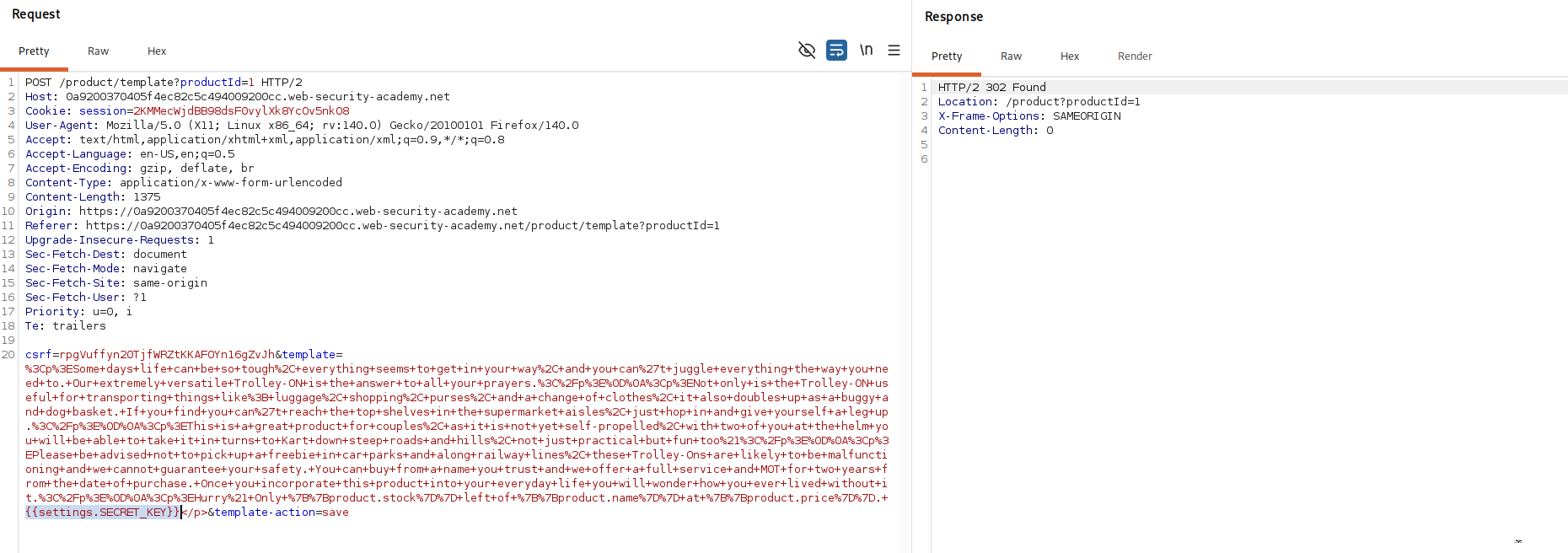This screenshot has height=553, width=1568.
Task: Click the Referer header line
Action: pos(373,226)
